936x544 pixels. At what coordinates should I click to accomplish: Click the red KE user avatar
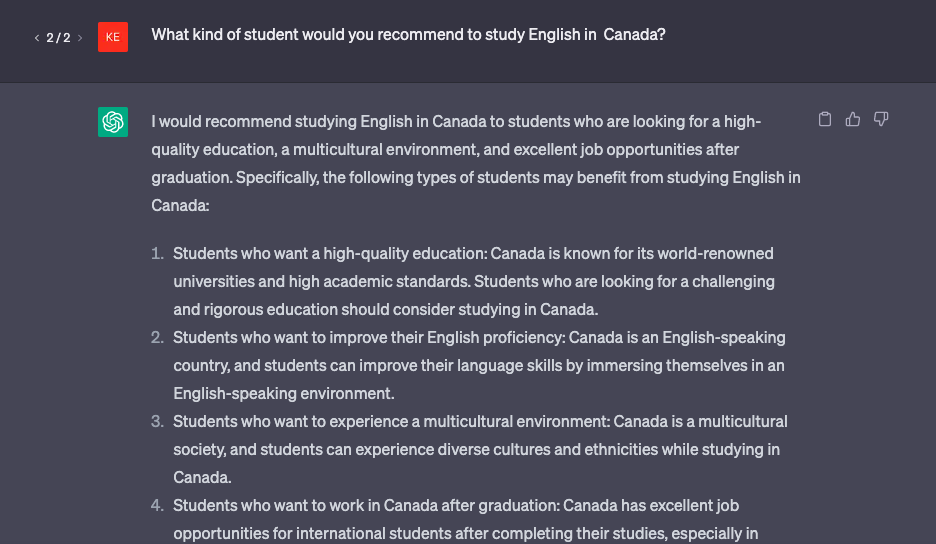(113, 37)
